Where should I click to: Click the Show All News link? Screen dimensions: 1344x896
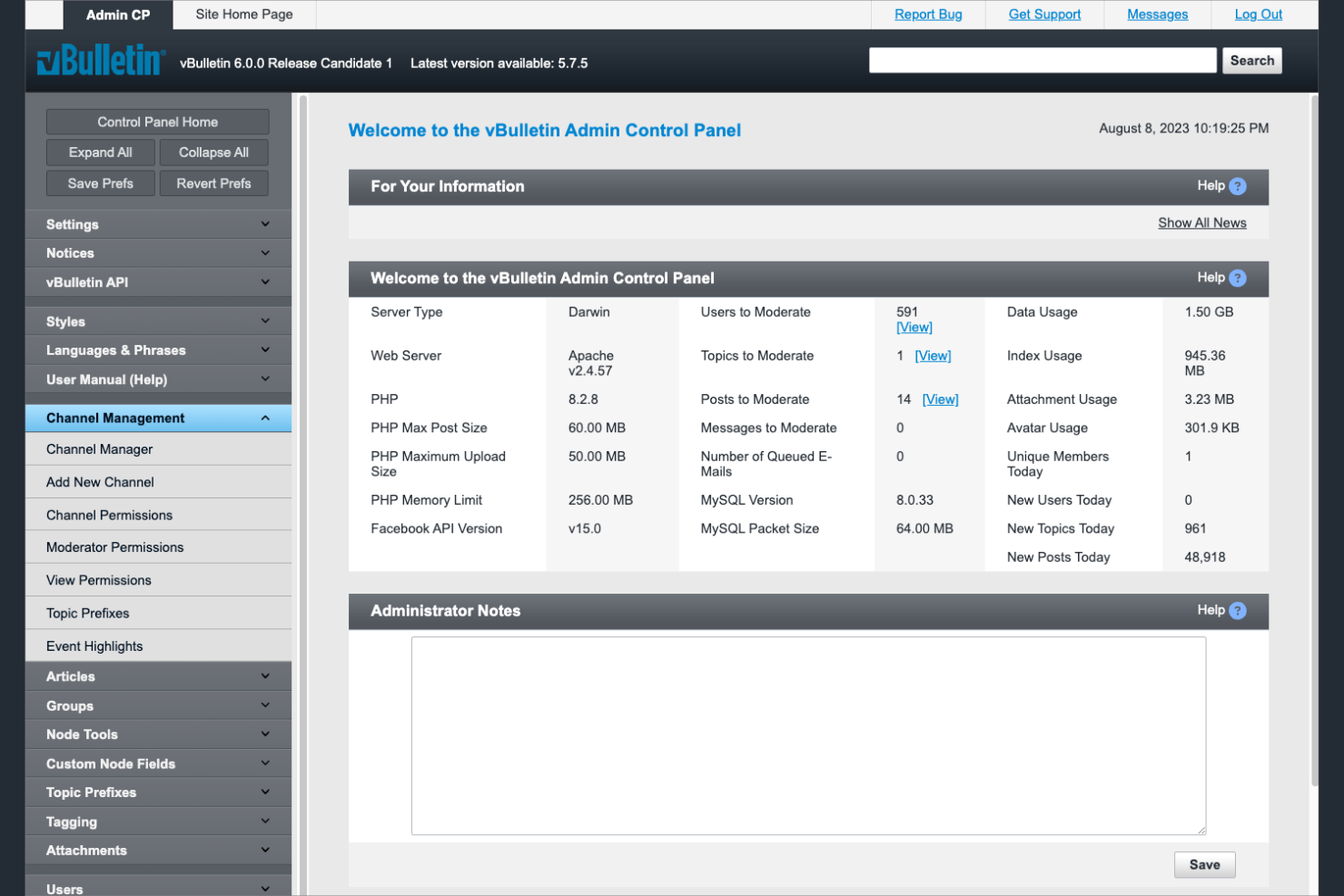(1201, 222)
